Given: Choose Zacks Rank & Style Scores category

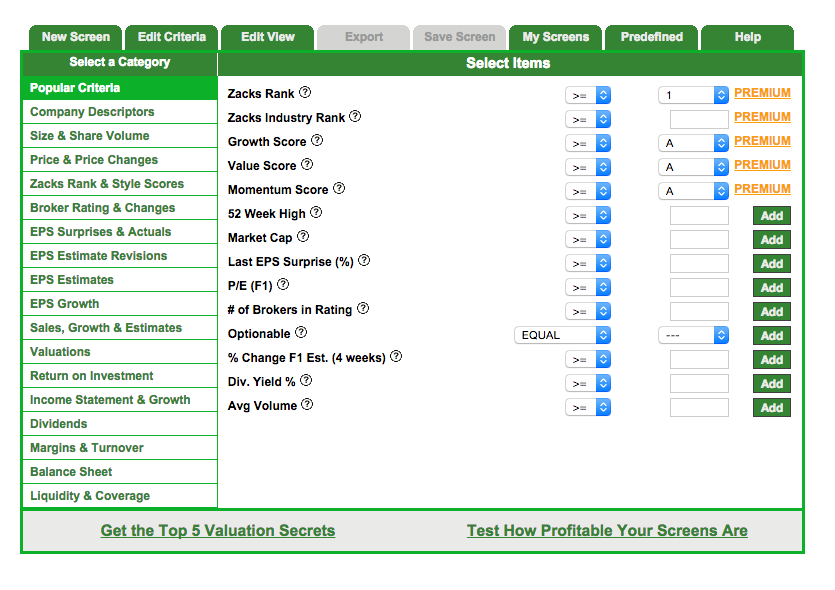Looking at the screenshot, I should tap(120, 184).
